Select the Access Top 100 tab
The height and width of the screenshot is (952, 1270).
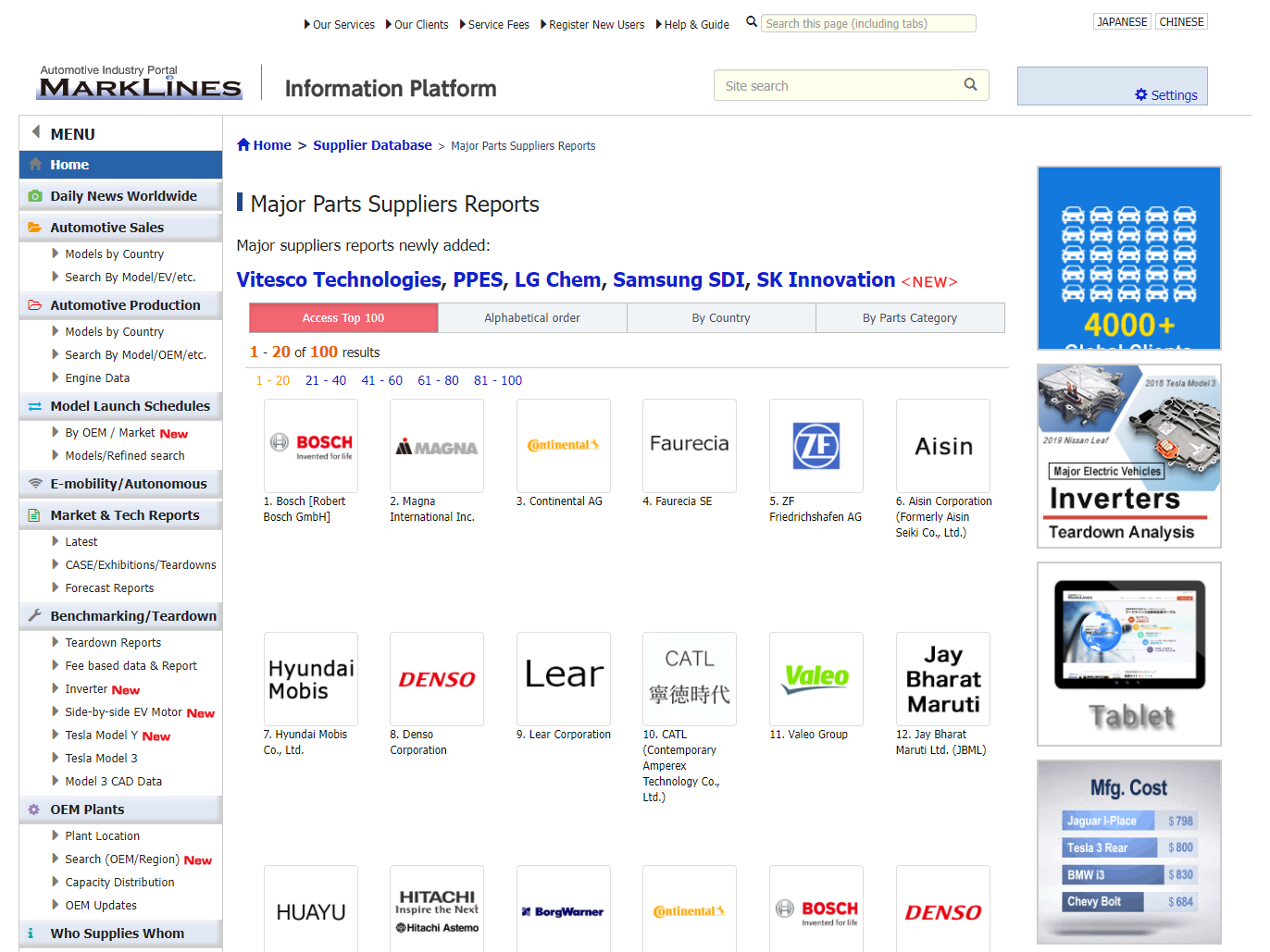343,317
